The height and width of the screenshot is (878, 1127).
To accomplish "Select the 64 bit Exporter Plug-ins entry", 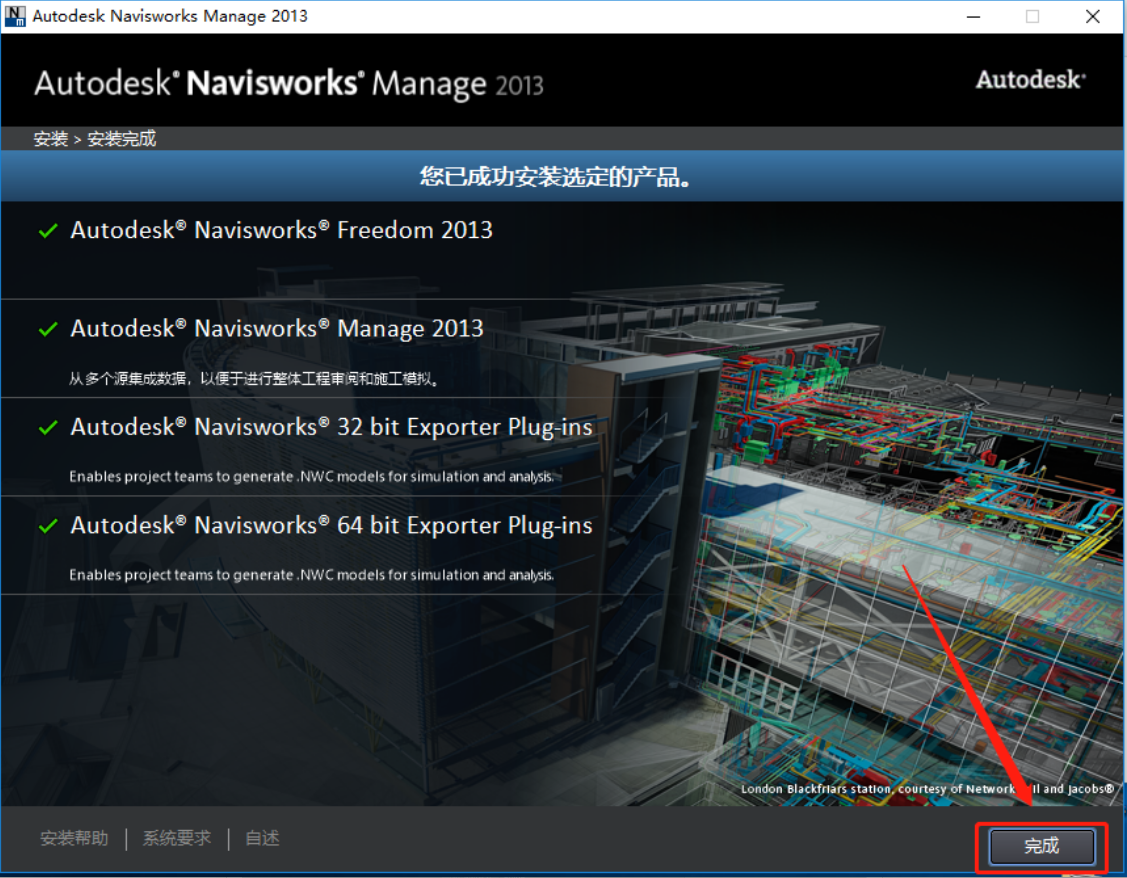I will pos(331,525).
